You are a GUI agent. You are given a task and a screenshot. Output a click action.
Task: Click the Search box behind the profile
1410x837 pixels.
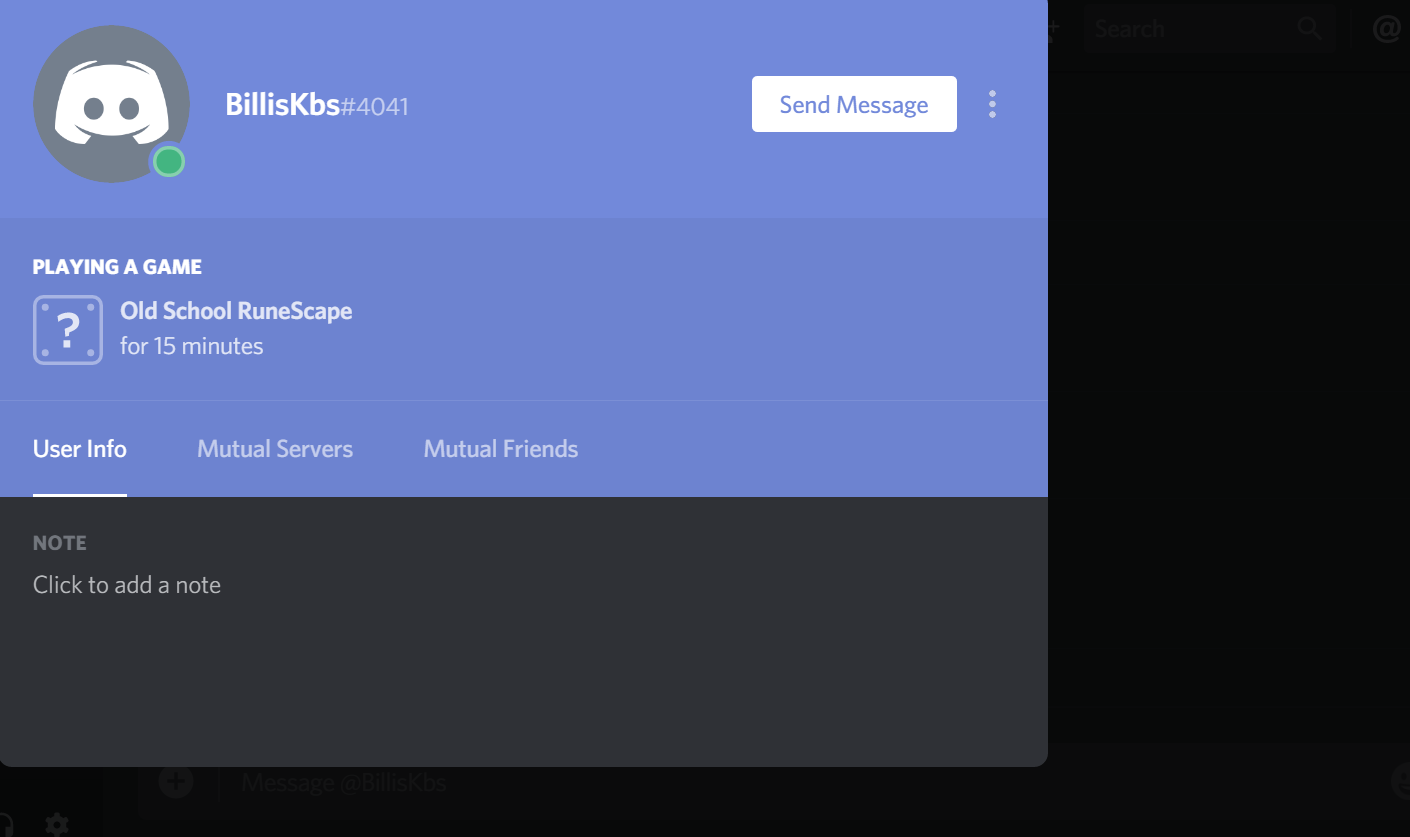point(1210,29)
